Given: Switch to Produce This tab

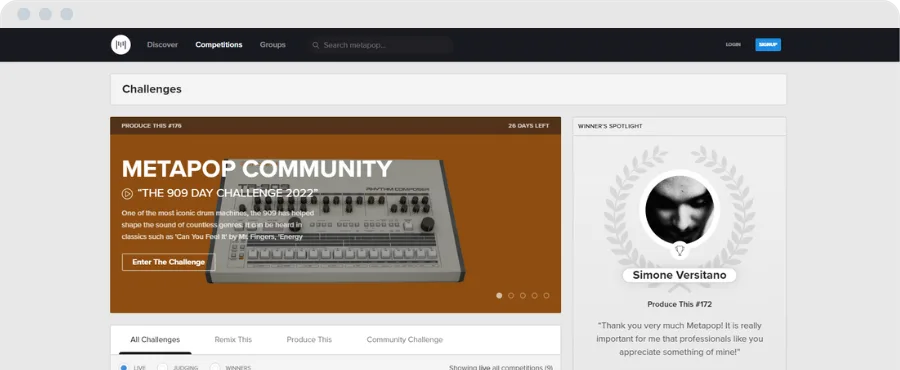Looking at the screenshot, I should coord(309,340).
